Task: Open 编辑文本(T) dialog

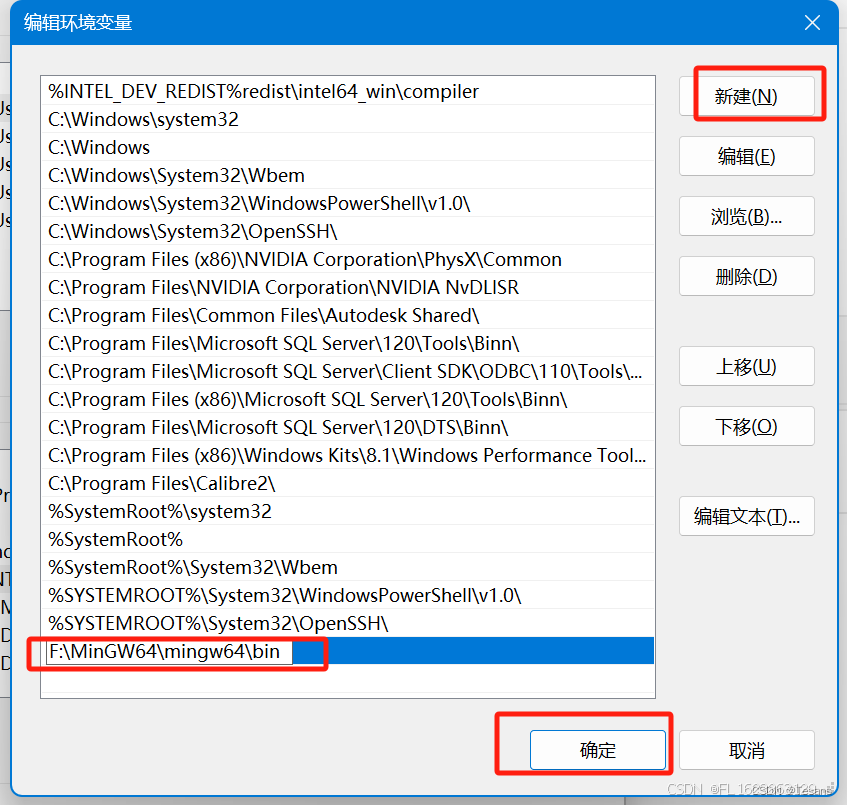Action: 746,516
